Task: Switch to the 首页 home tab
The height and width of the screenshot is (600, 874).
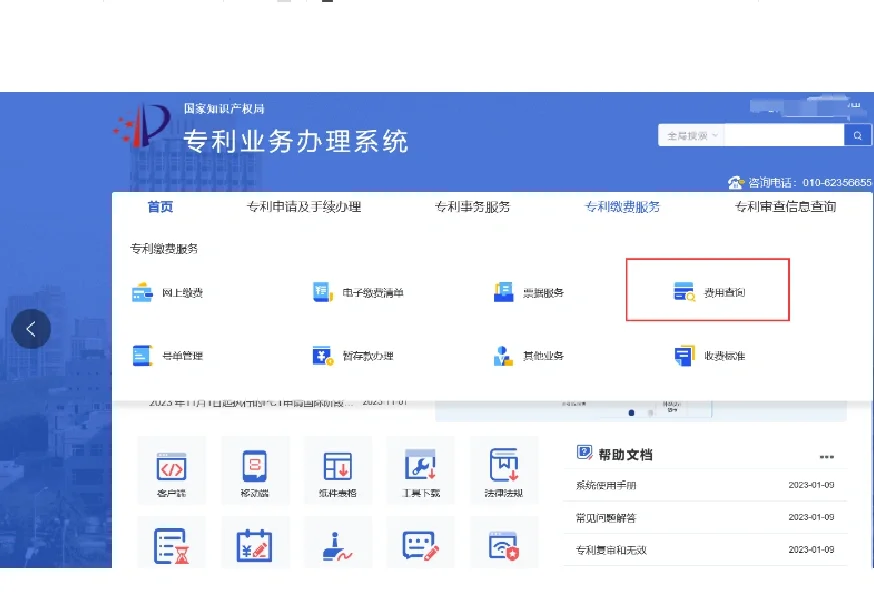Action: (160, 207)
